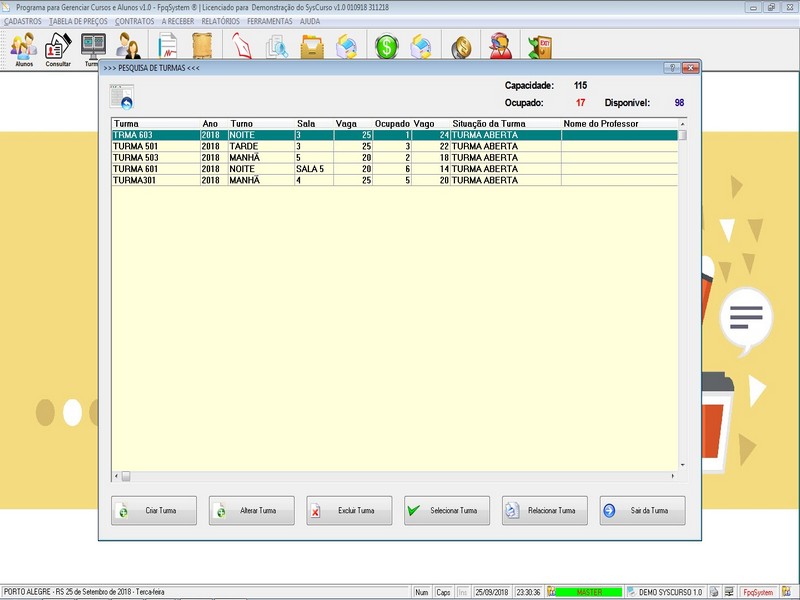
Task: Click the Excluir Turma button
Action: pos(349,510)
